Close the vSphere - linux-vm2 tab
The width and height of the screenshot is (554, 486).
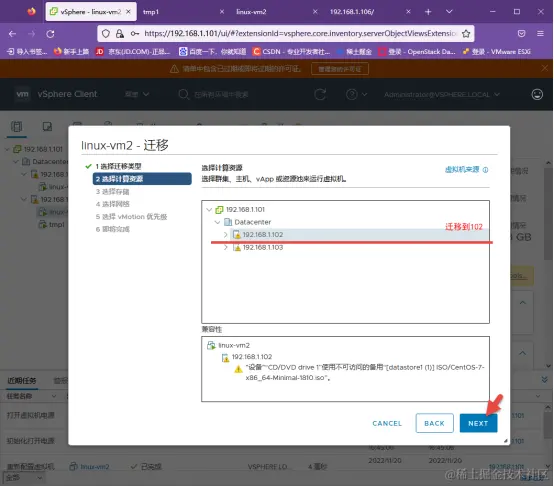click(x=128, y=12)
